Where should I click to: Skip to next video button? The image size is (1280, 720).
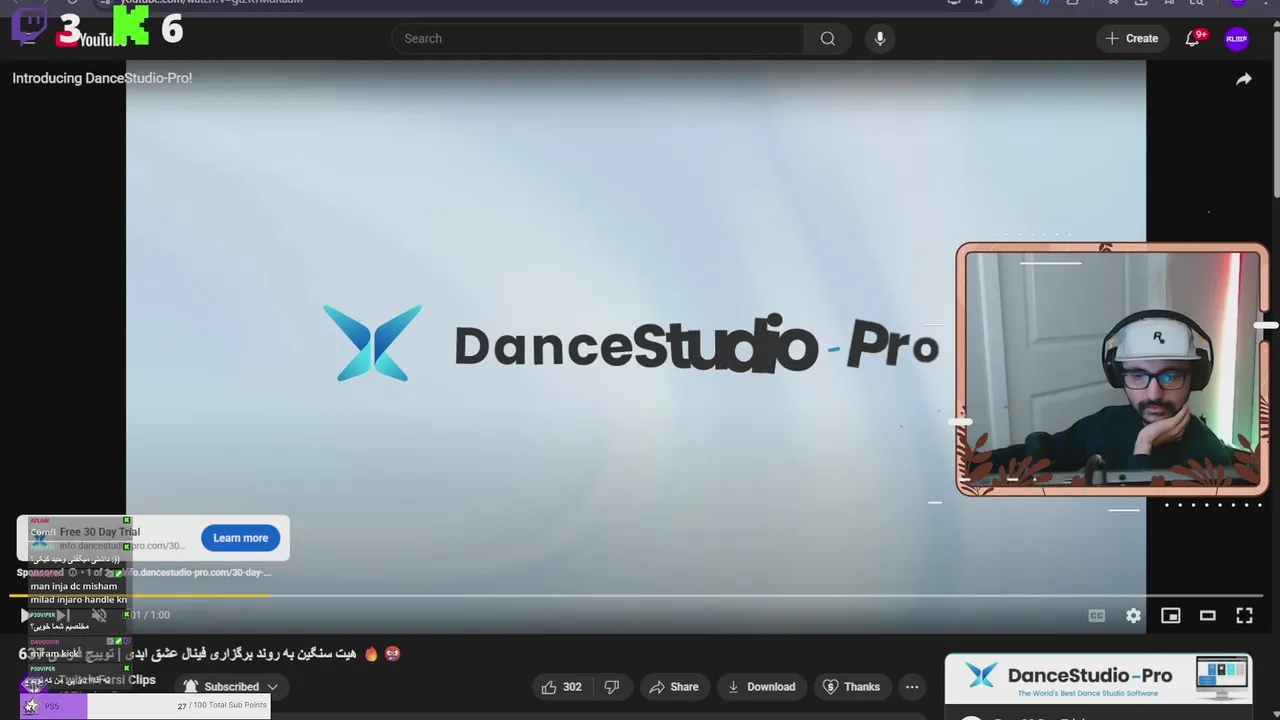click(x=62, y=615)
